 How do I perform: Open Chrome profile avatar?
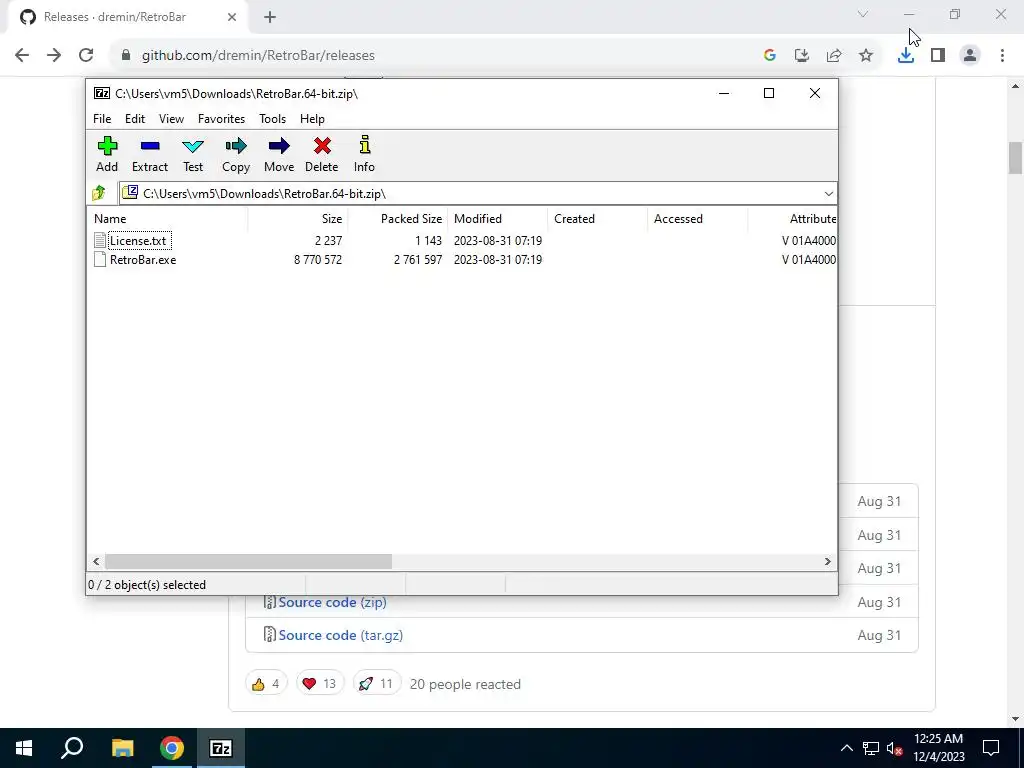(x=970, y=56)
